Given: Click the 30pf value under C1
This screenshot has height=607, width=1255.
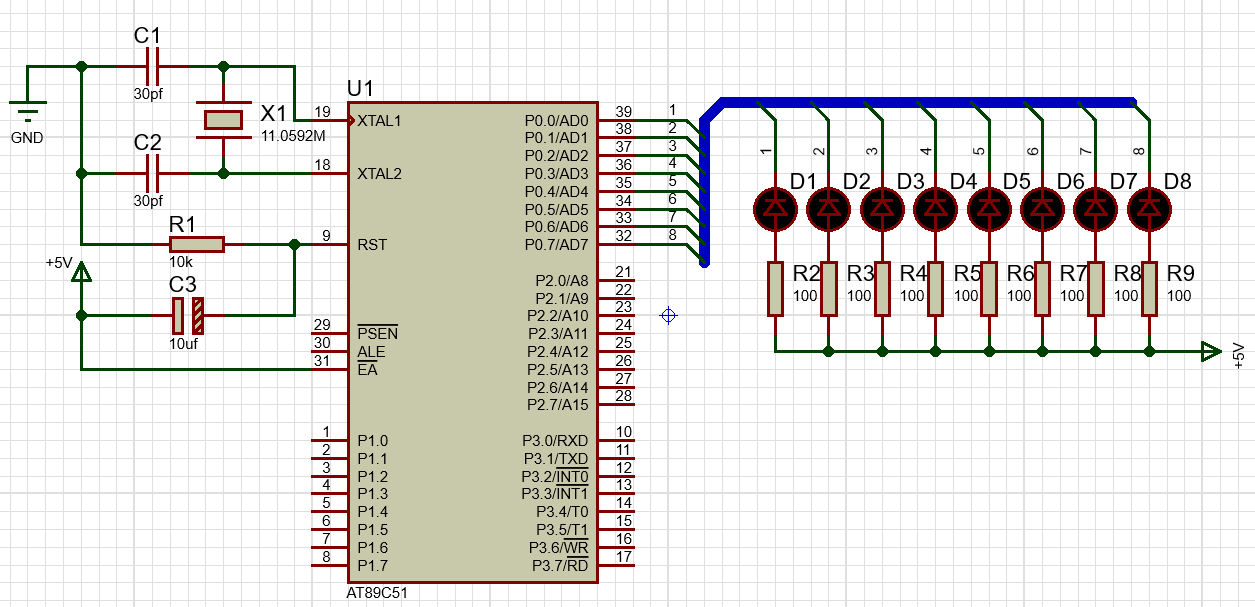Looking at the screenshot, I should [x=148, y=94].
